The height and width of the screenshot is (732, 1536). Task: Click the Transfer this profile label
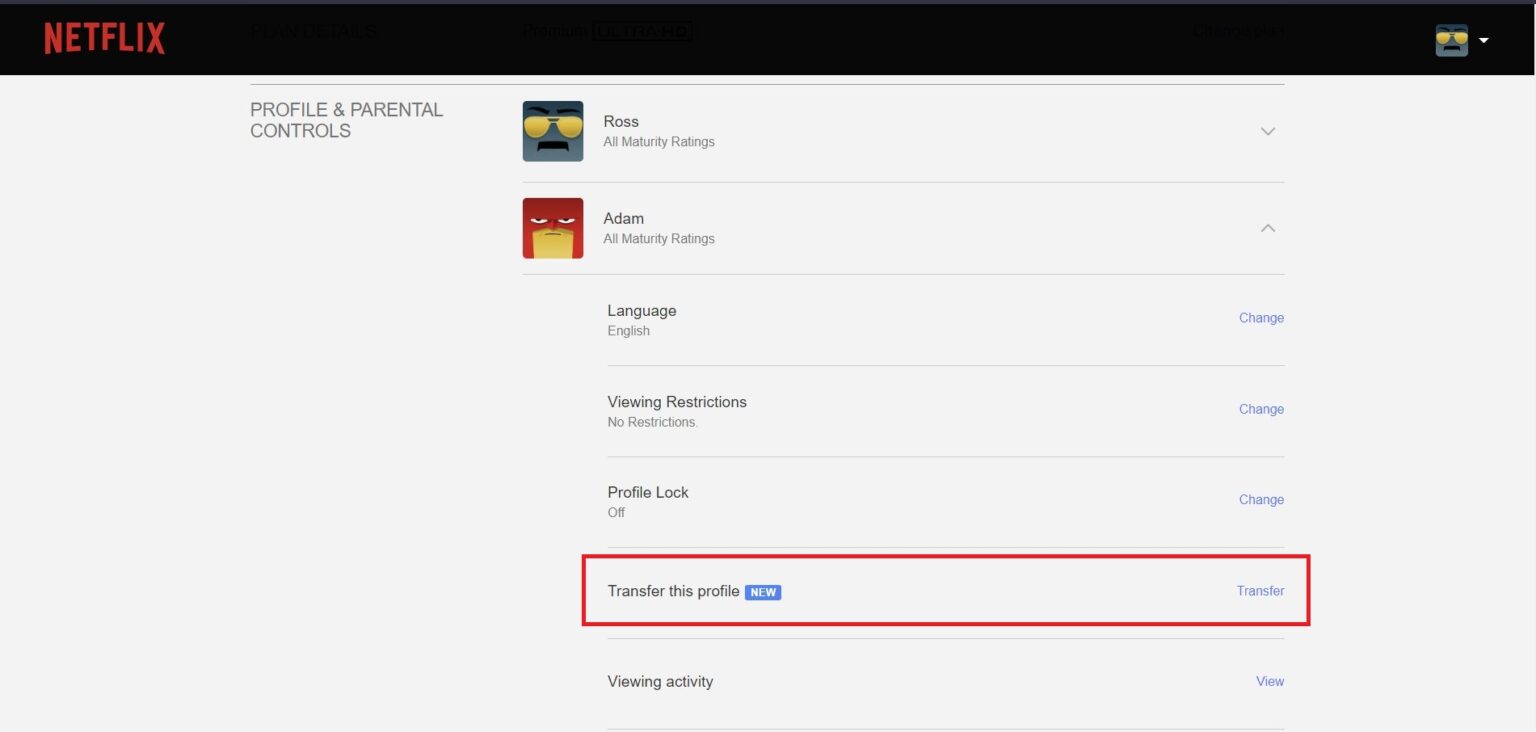673,591
